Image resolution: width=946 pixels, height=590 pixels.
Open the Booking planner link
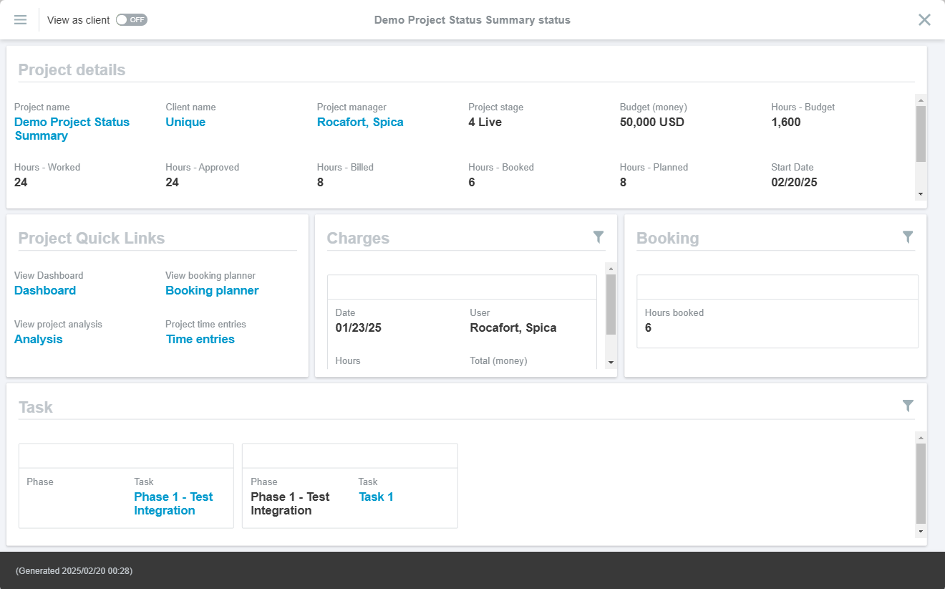pos(212,291)
